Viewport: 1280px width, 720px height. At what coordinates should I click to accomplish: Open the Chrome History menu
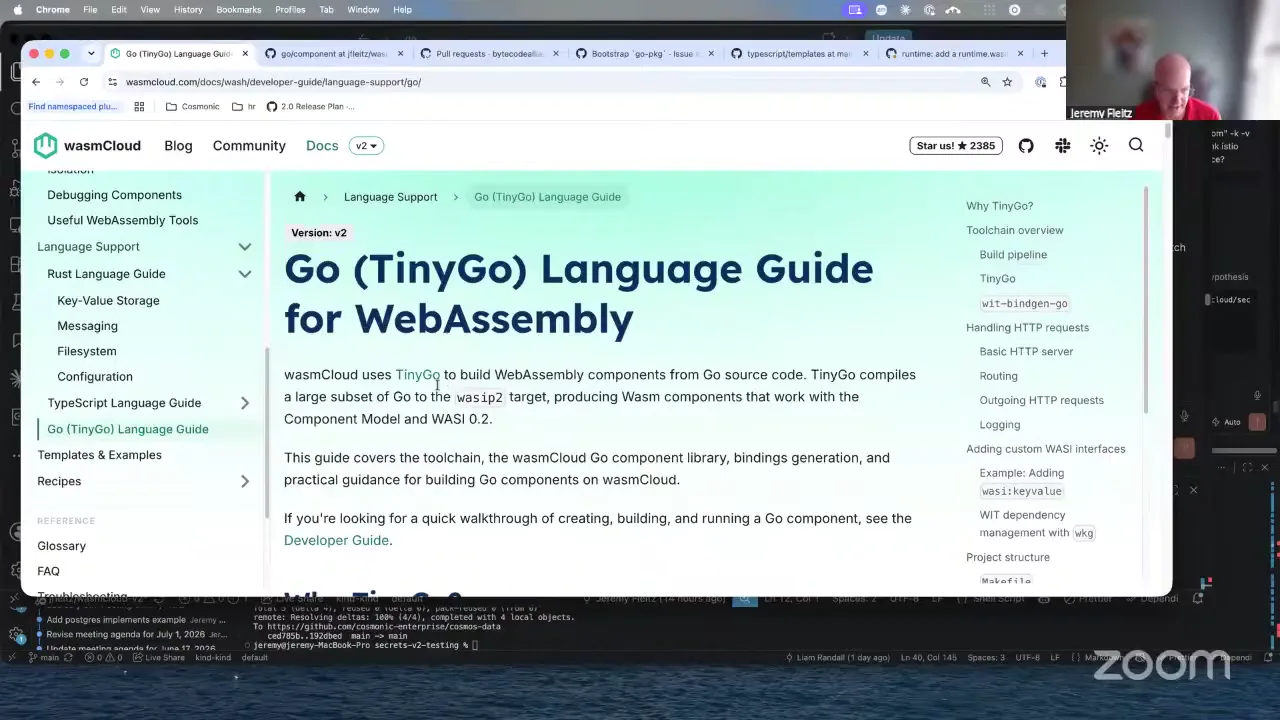tap(188, 10)
